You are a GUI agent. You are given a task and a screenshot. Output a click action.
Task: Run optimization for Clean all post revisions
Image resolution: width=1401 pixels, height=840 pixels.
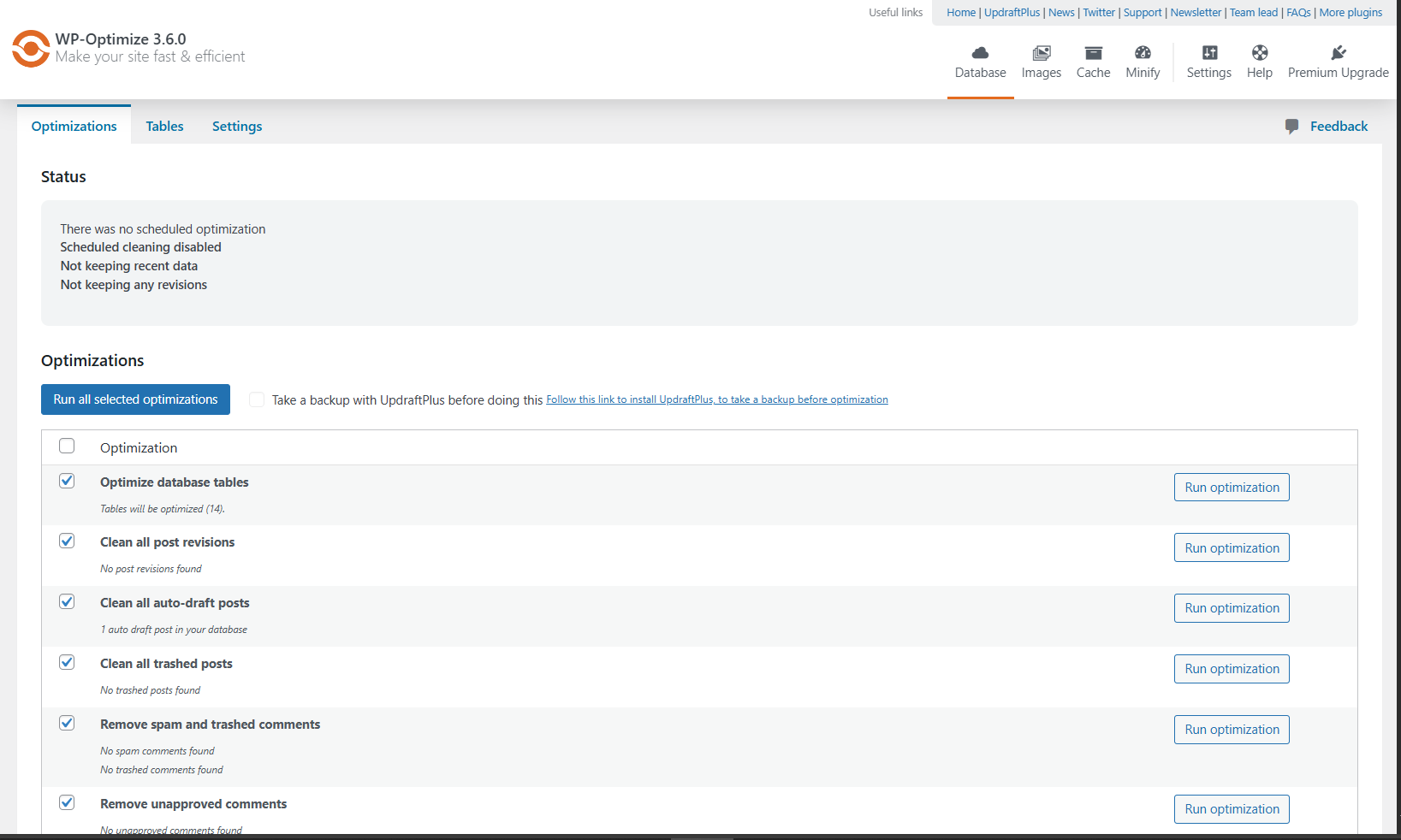(1232, 548)
